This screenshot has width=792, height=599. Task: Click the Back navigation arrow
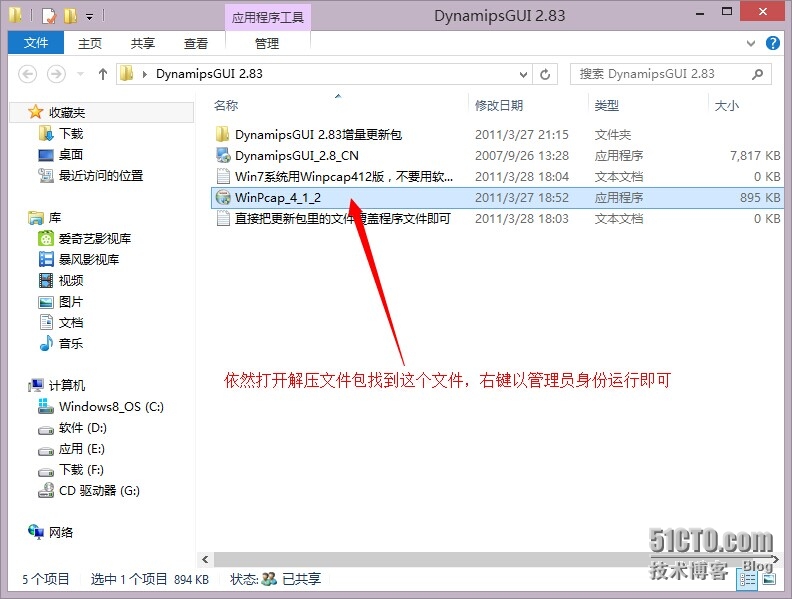[27, 74]
